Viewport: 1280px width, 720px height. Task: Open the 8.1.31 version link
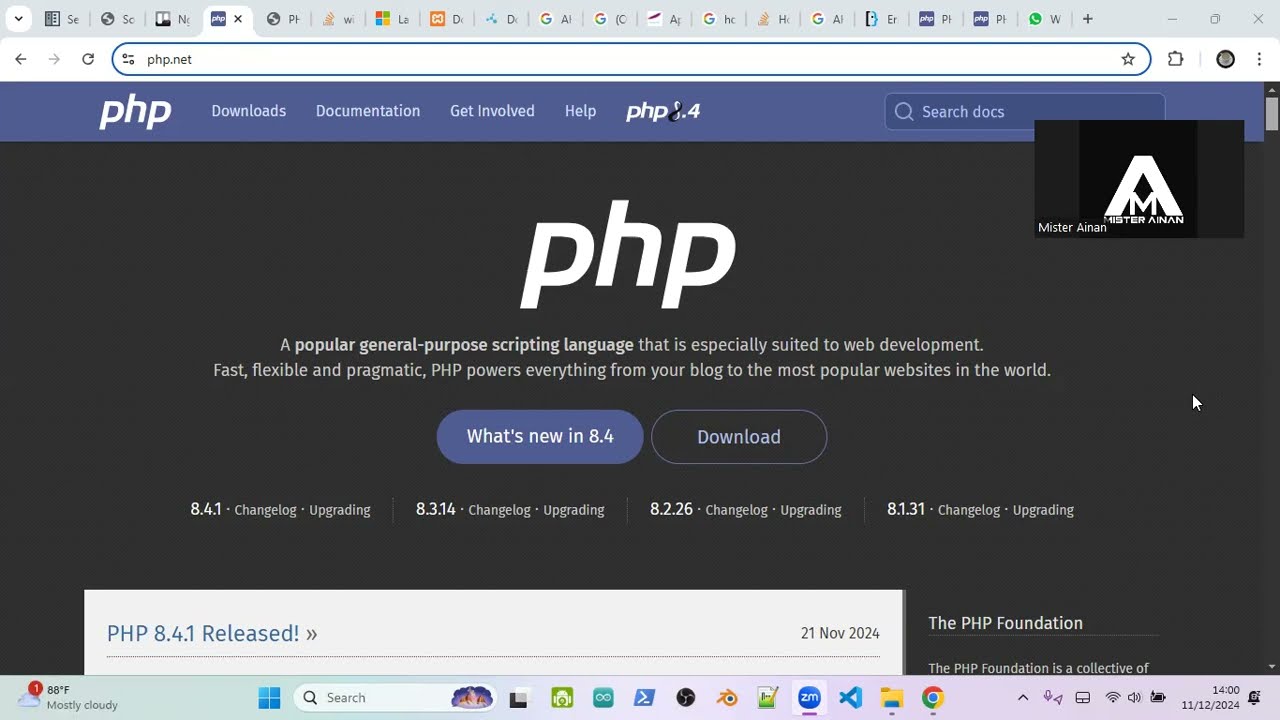coord(906,509)
